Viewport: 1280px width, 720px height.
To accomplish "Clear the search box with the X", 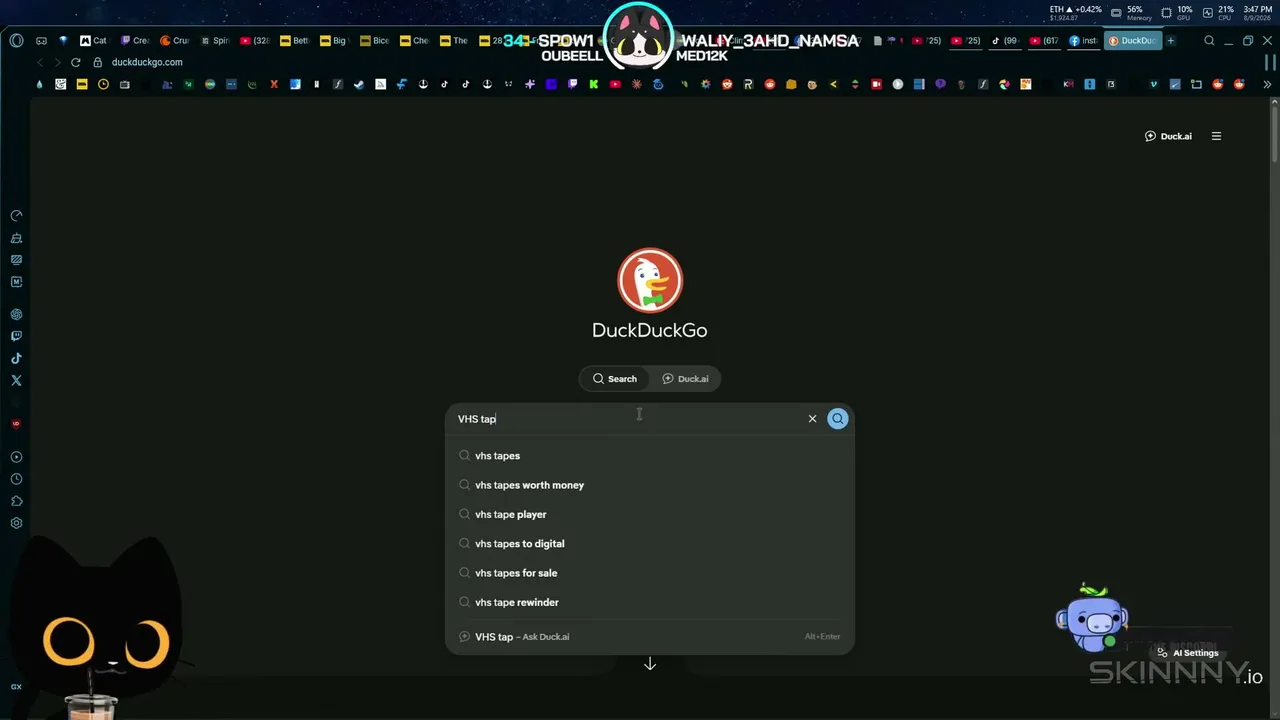I will coord(812,419).
